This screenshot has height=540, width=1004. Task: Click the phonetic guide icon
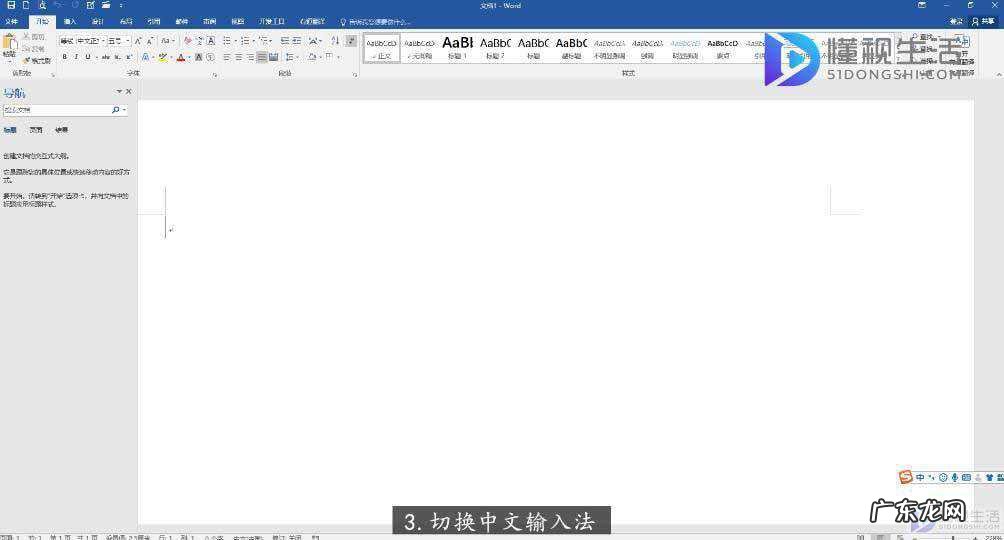point(199,41)
